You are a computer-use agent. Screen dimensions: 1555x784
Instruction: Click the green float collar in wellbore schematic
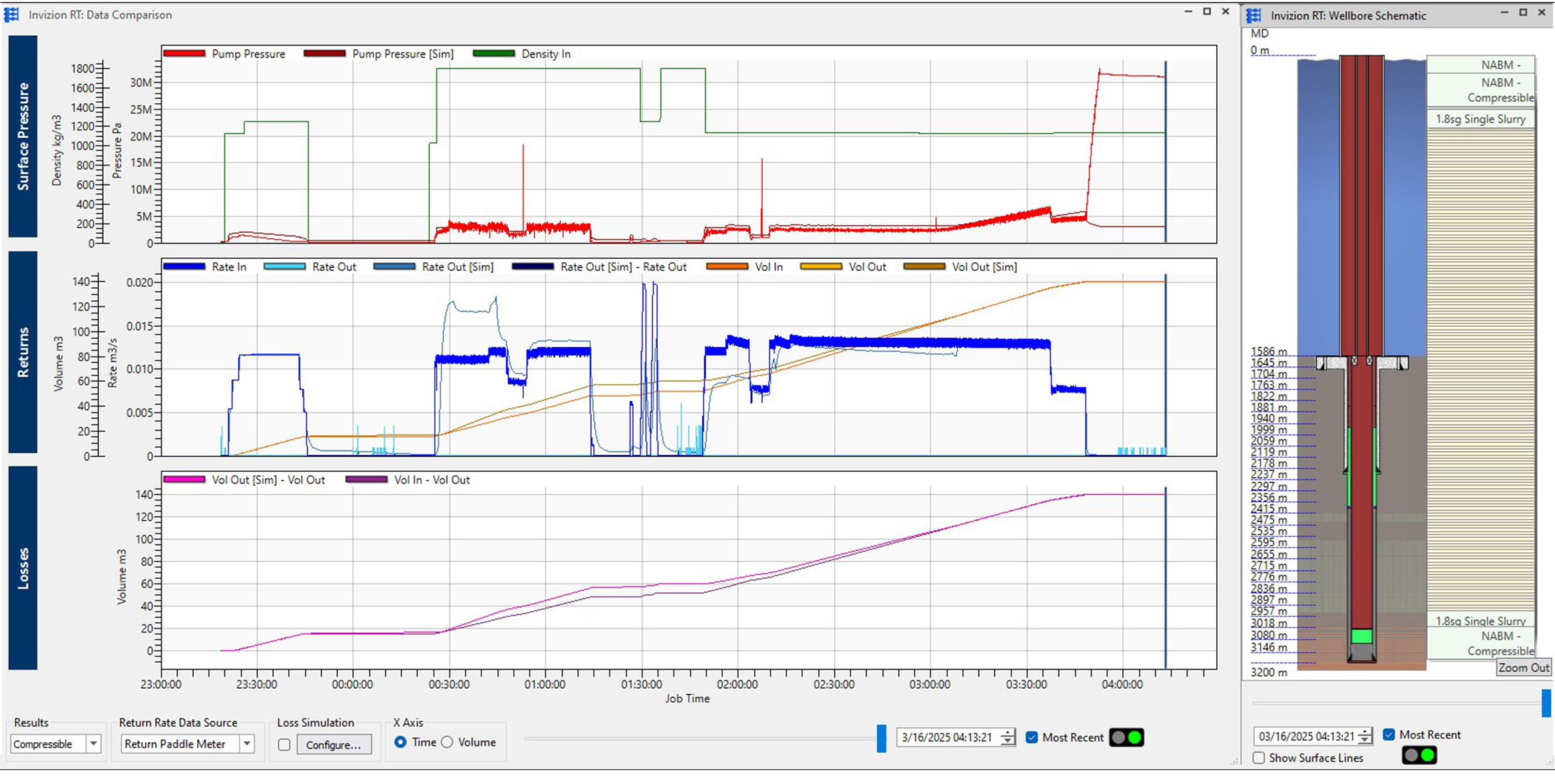pyautogui.click(x=1361, y=636)
